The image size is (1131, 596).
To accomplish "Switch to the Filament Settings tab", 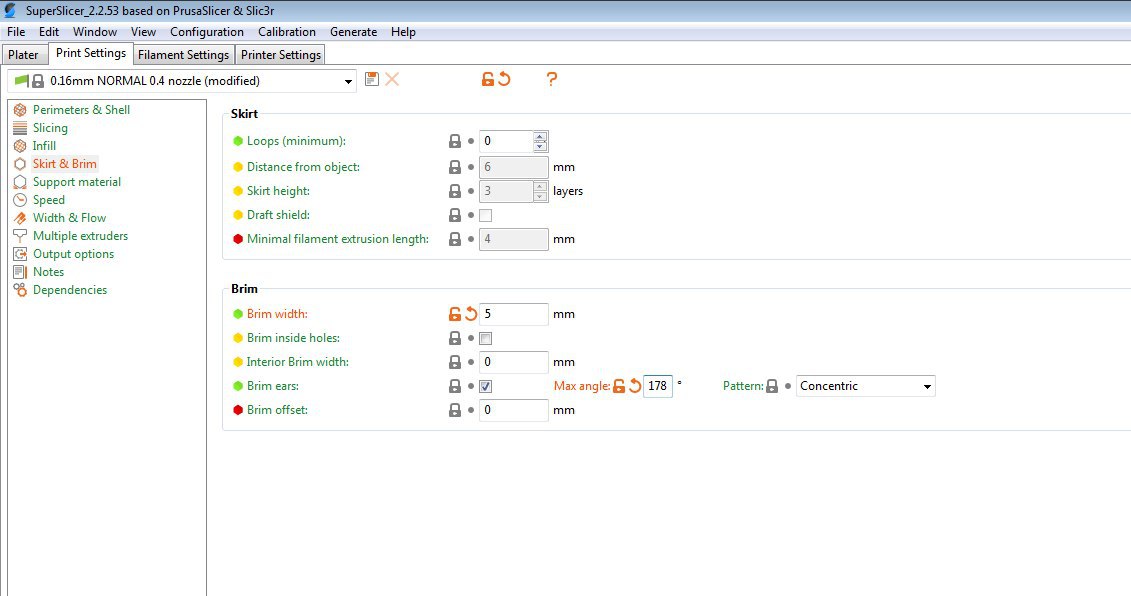I will click(183, 55).
